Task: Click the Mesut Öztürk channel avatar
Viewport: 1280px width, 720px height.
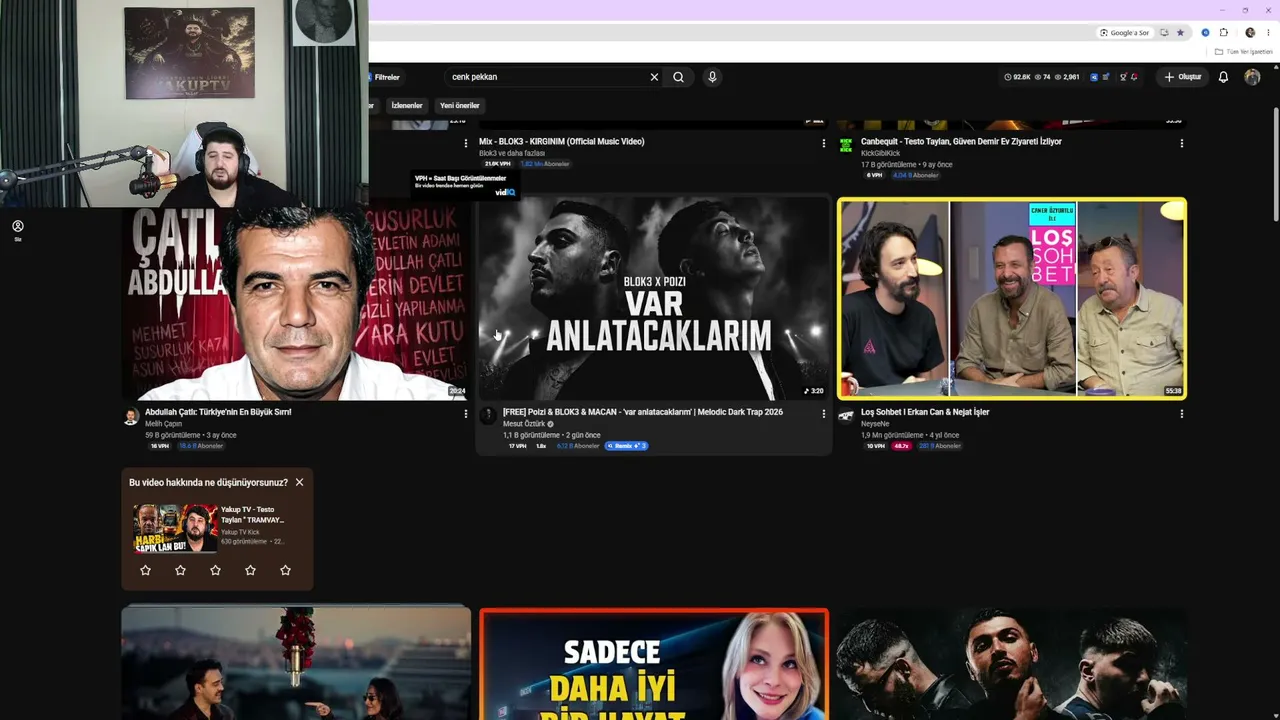Action: (x=488, y=416)
